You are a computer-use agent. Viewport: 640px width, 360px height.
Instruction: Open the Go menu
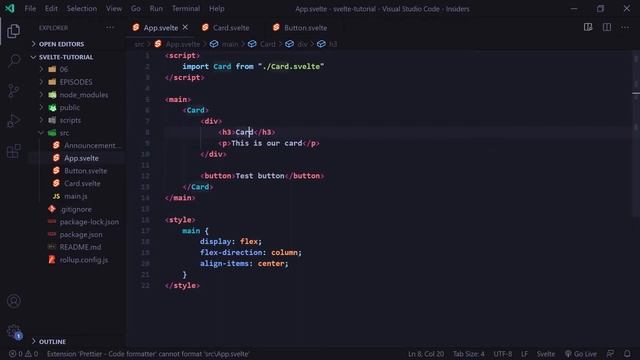coord(136,9)
